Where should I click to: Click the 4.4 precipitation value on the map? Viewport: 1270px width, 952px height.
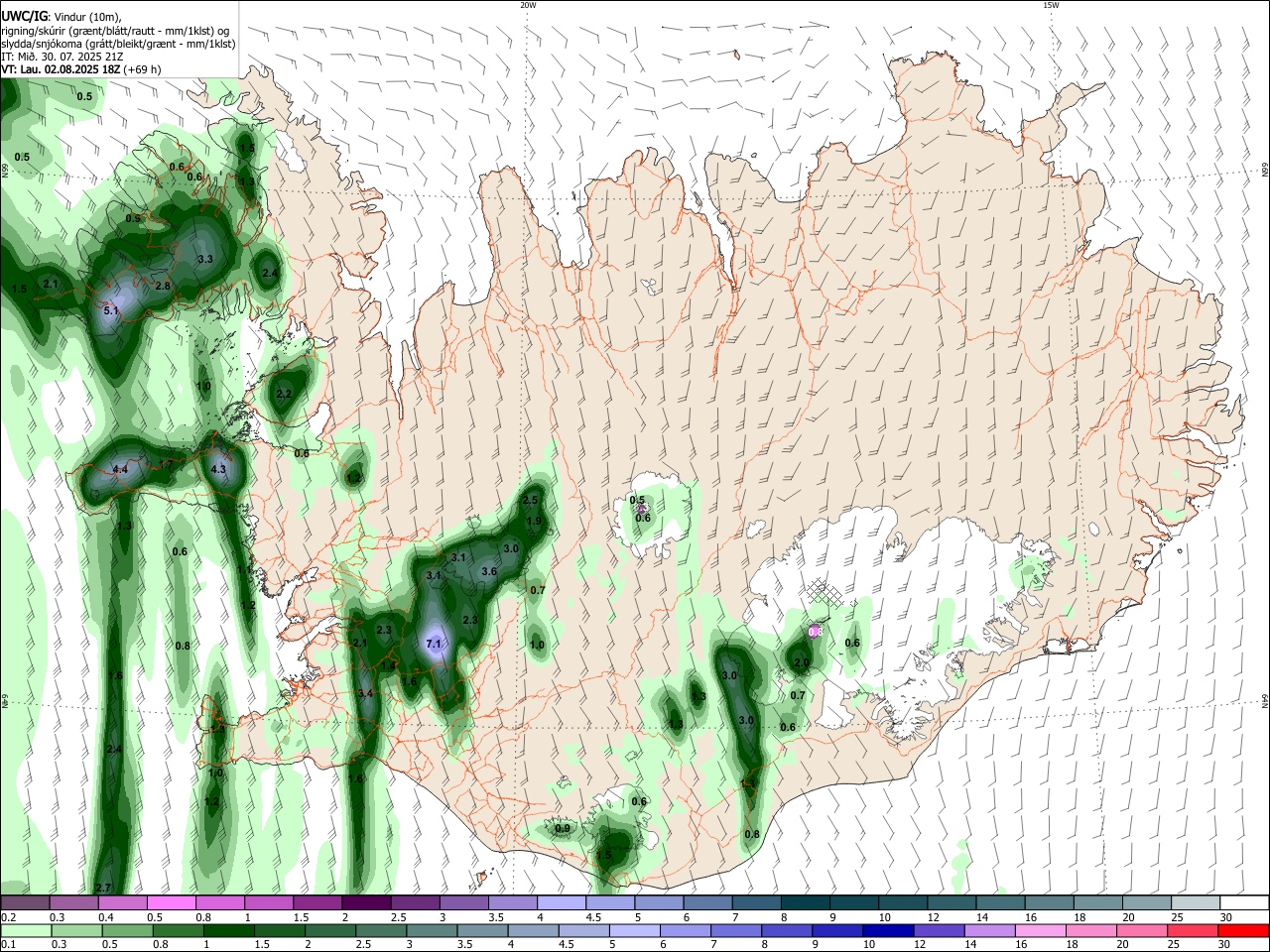tap(120, 469)
